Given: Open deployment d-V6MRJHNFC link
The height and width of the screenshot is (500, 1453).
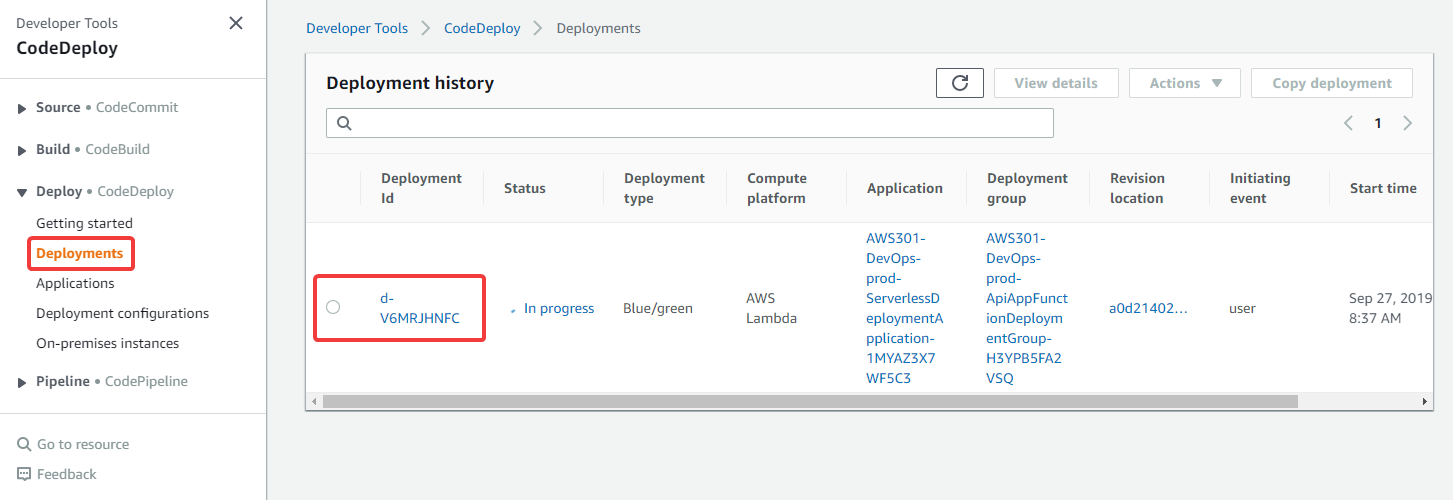Looking at the screenshot, I should [420, 308].
